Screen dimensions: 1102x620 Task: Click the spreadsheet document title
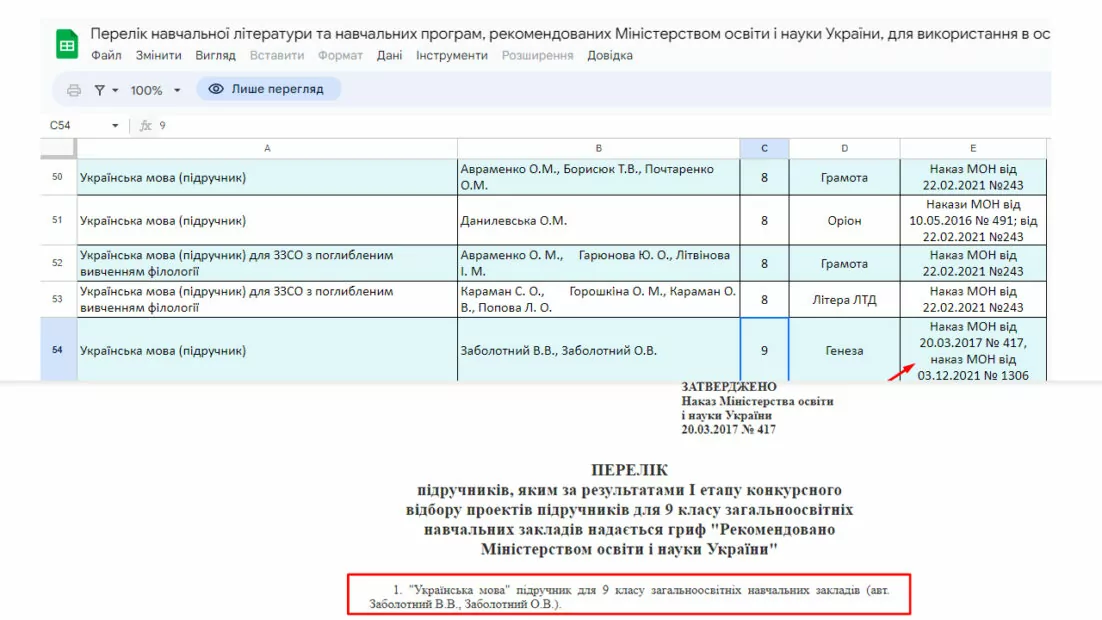click(x=570, y=33)
